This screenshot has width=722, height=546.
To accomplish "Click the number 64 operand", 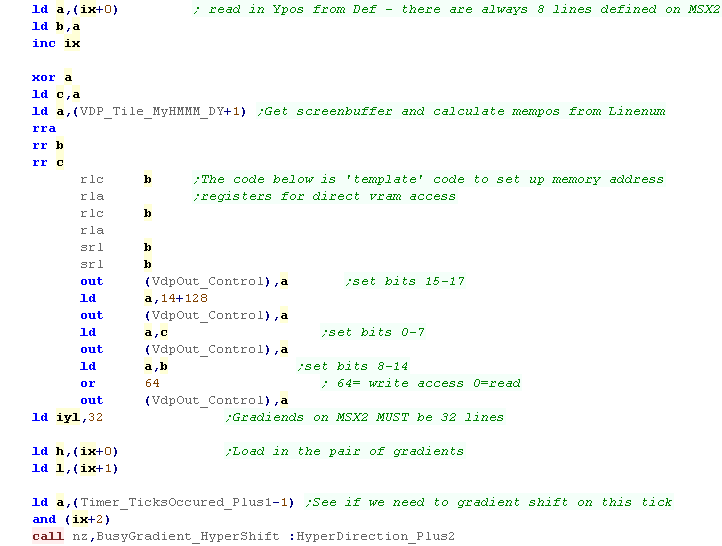I will 152,383.
